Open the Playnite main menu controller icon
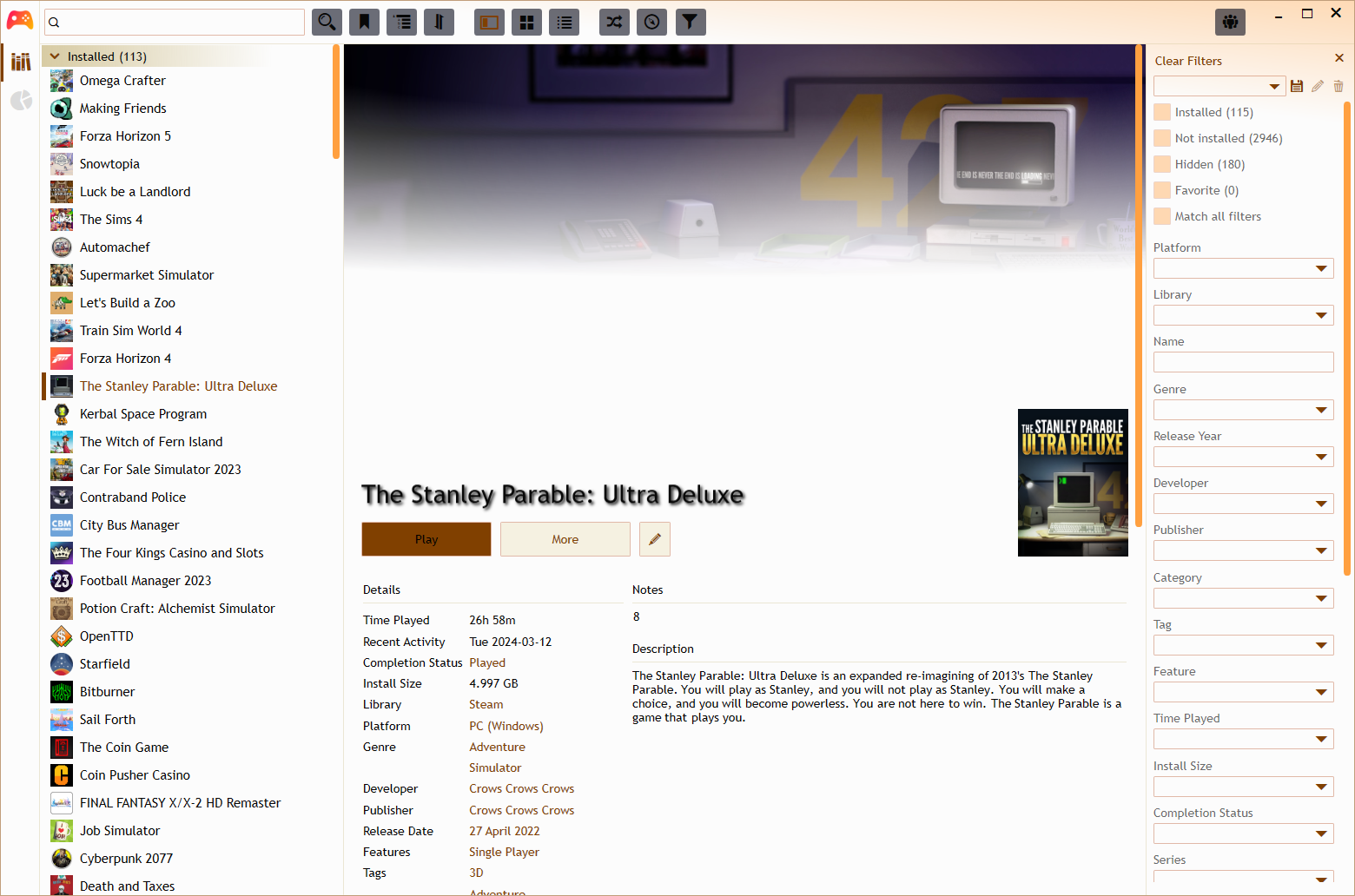The image size is (1355, 896). point(19,20)
